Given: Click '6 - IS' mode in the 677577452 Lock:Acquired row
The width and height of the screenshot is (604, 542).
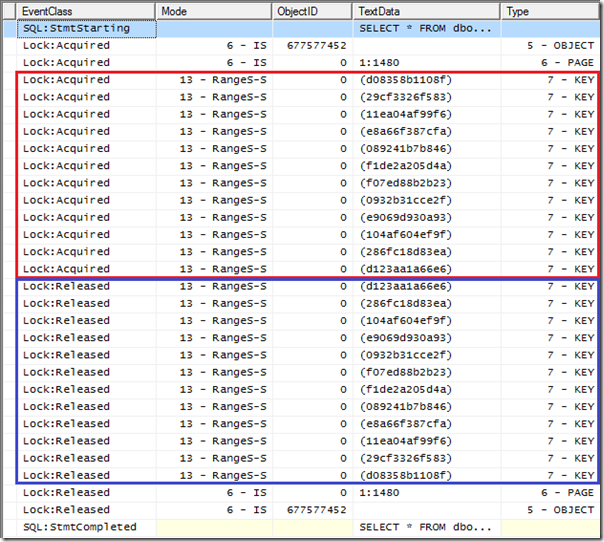Looking at the screenshot, I should (x=247, y=45).
